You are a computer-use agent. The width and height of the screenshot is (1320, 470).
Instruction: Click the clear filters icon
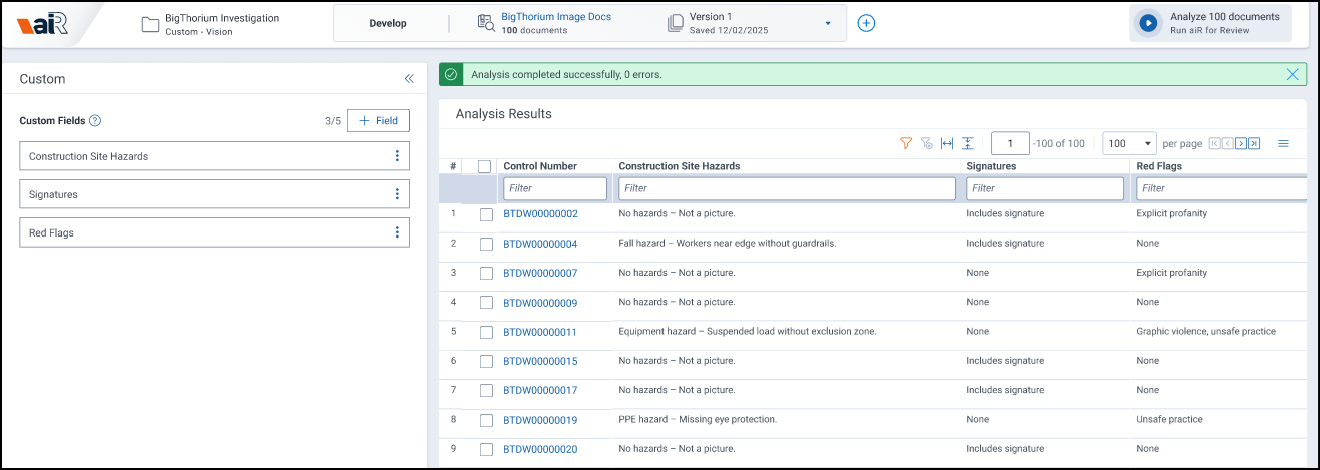click(x=926, y=144)
